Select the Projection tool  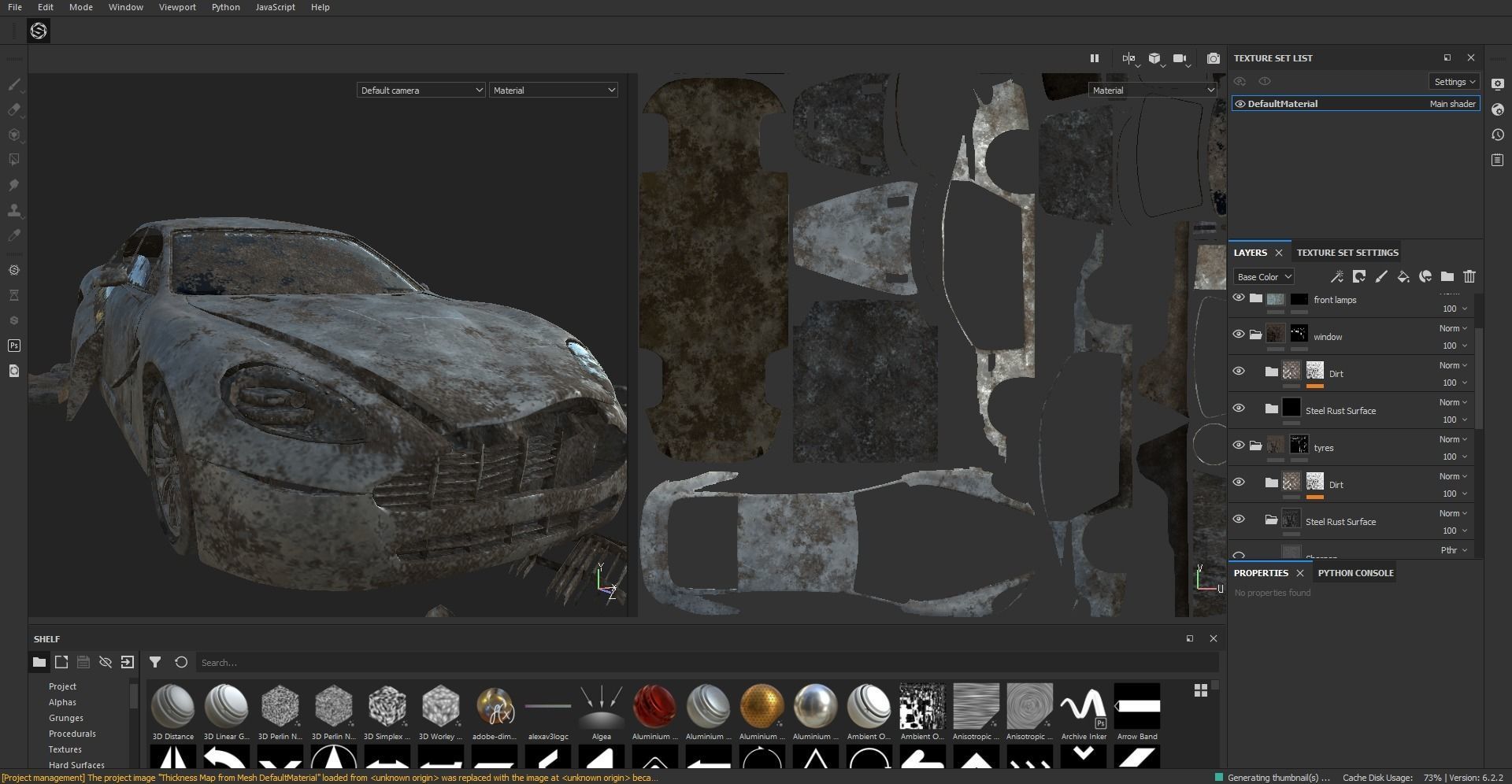[14, 135]
